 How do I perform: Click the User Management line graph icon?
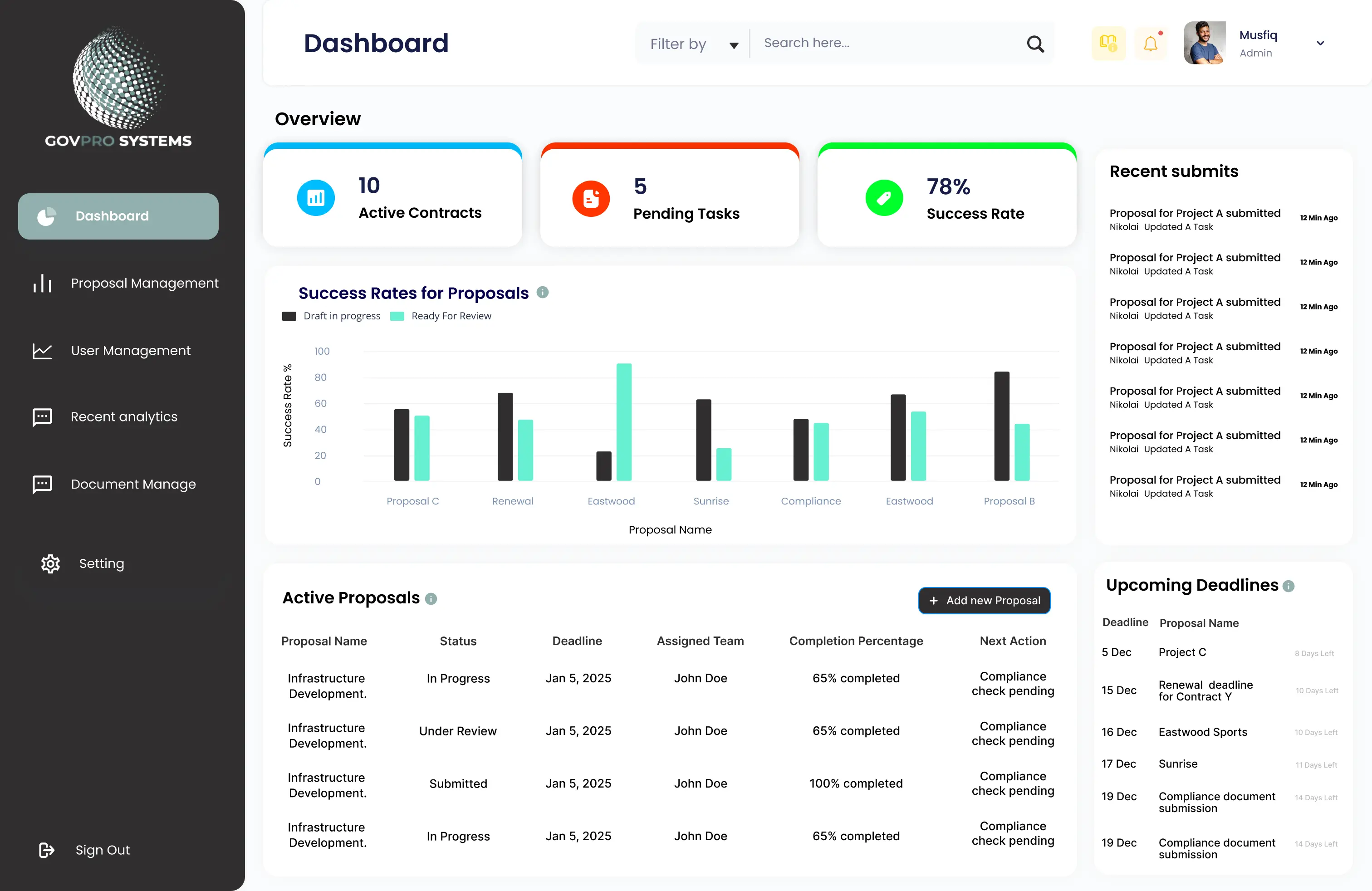tap(43, 350)
